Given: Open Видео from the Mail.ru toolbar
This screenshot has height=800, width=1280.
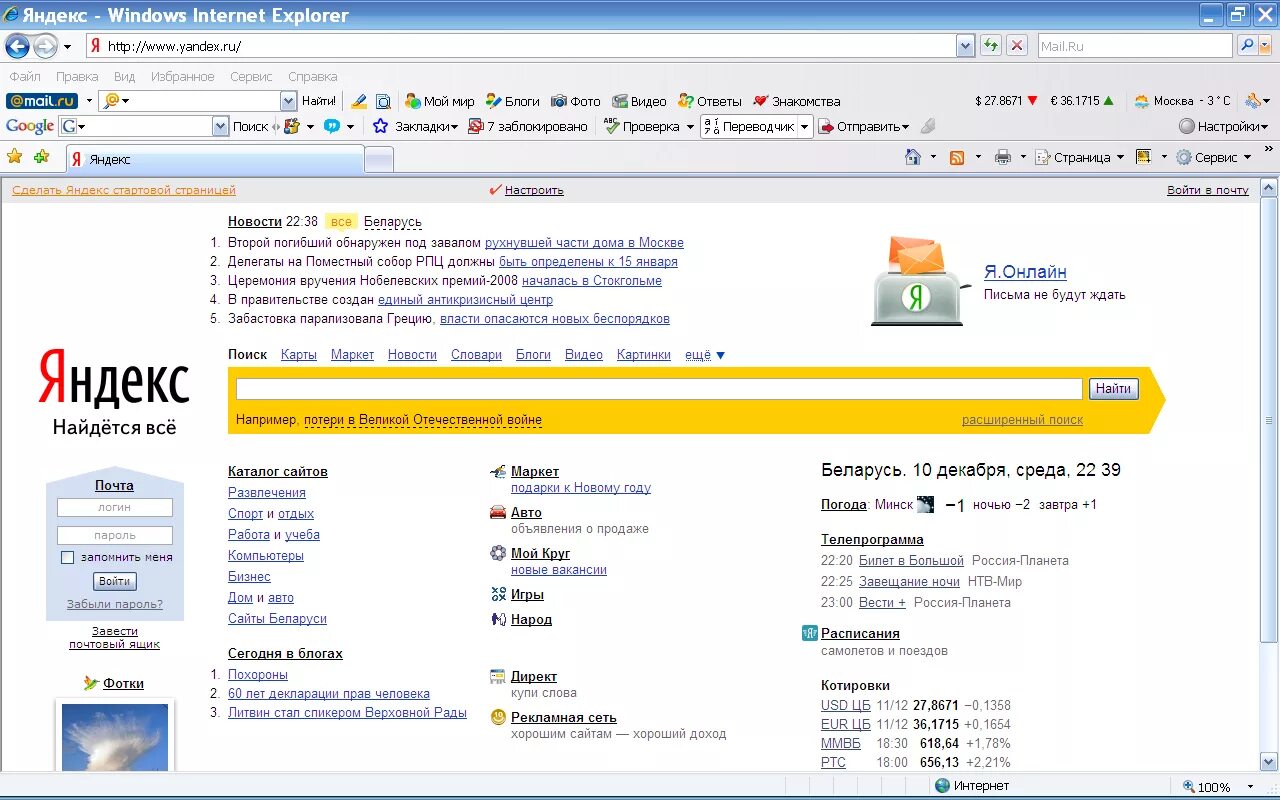Looking at the screenshot, I should click(639, 101).
